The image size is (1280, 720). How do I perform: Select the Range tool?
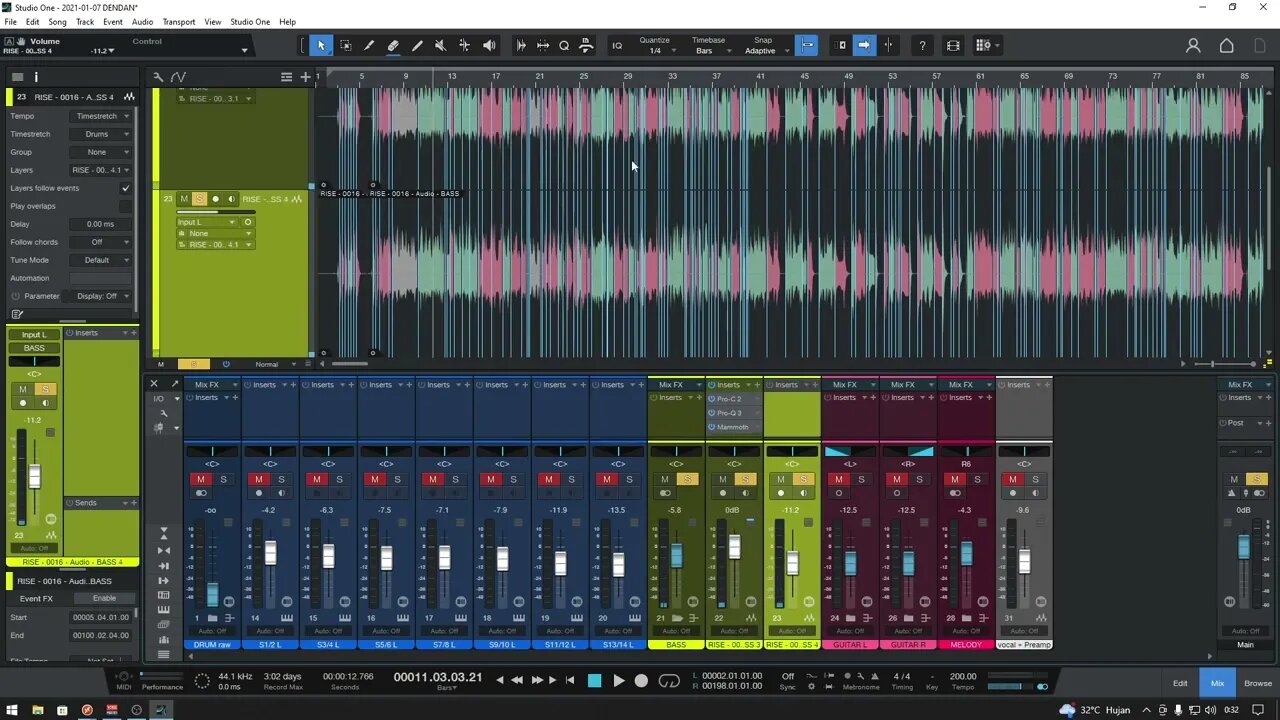(x=346, y=45)
